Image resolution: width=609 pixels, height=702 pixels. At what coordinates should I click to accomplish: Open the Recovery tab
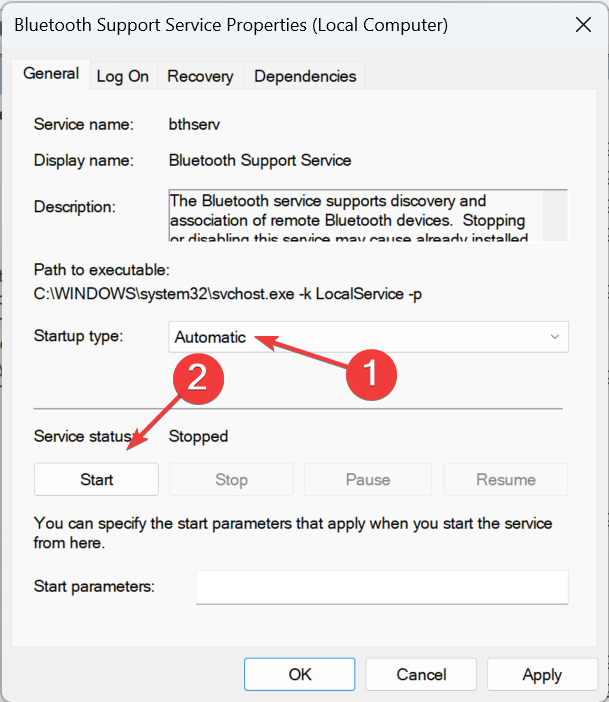tap(200, 76)
